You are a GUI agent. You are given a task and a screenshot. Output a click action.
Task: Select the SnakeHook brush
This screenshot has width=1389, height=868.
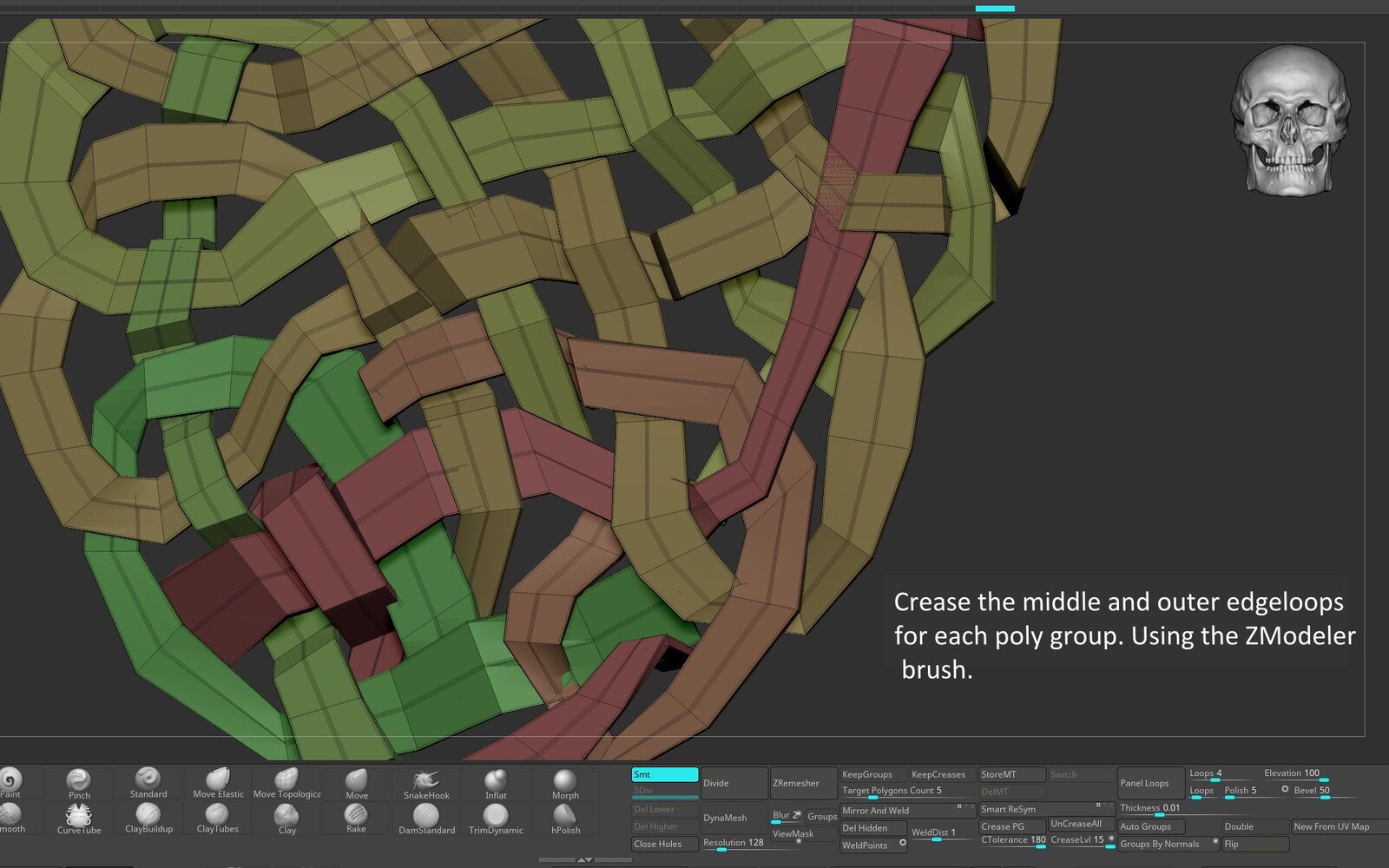(x=426, y=783)
